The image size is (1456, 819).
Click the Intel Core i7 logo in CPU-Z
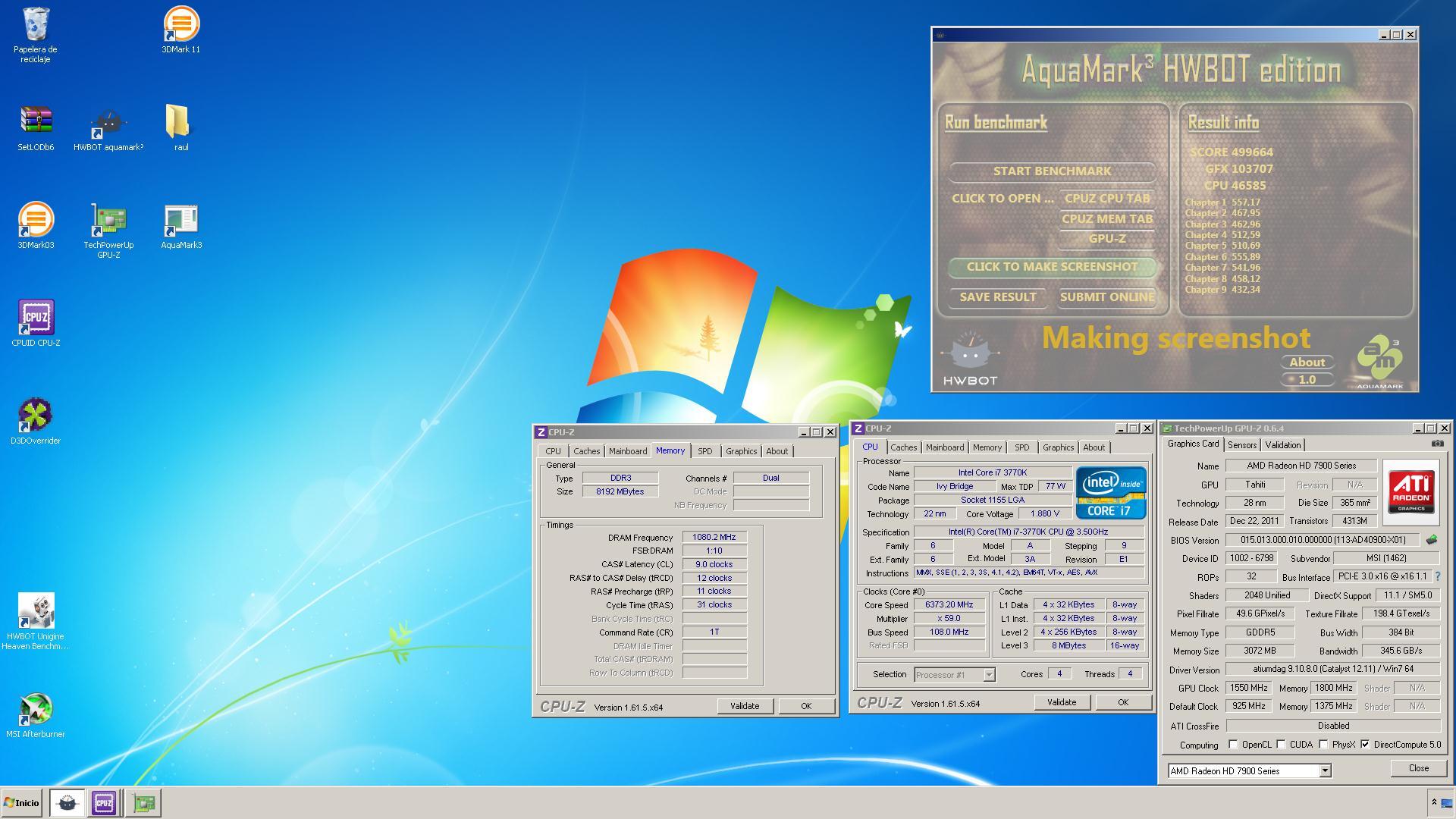[1110, 492]
